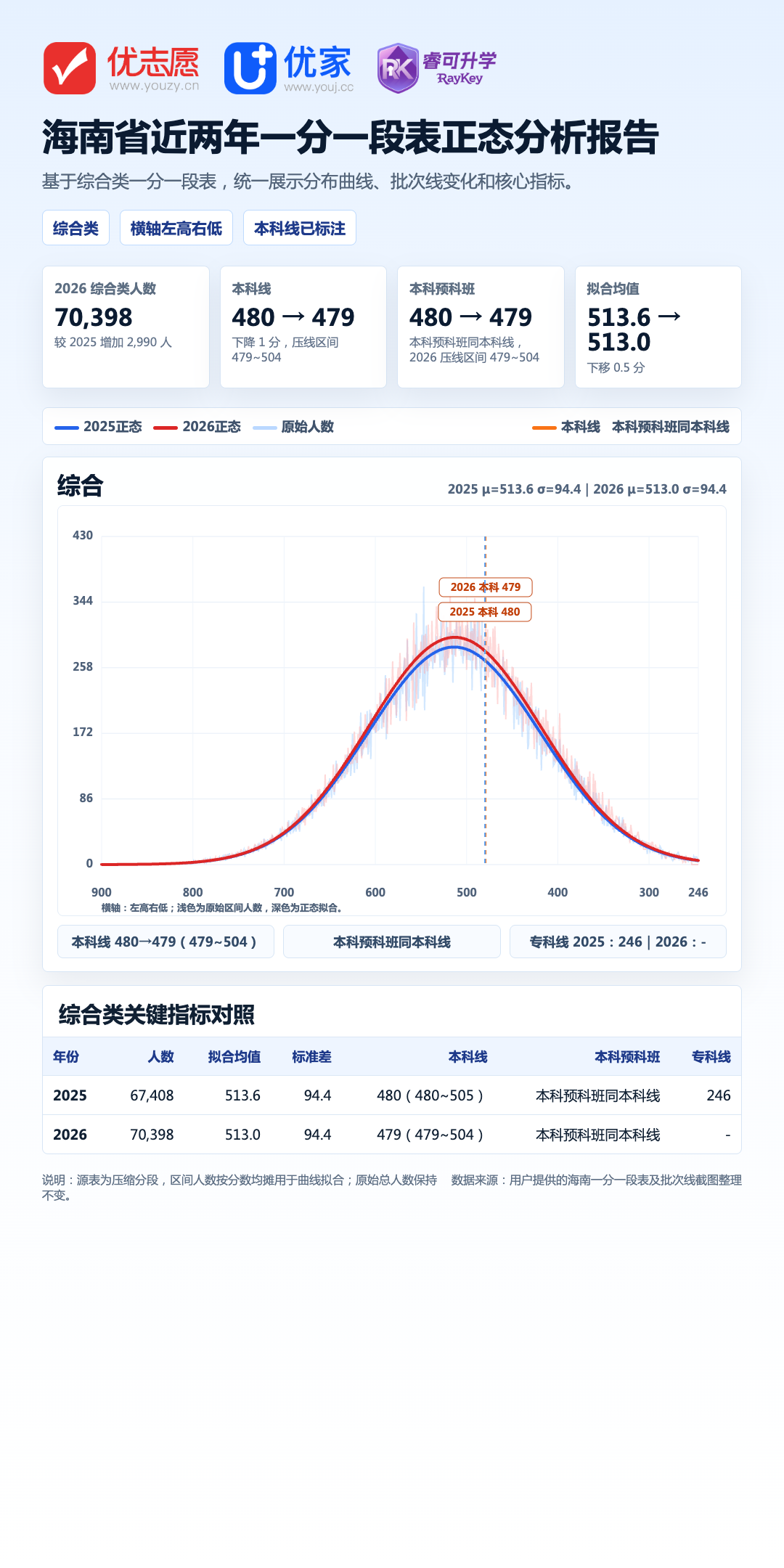The height and width of the screenshot is (1568, 784).
Task: Click the 综合 chart heading
Action: click(81, 486)
